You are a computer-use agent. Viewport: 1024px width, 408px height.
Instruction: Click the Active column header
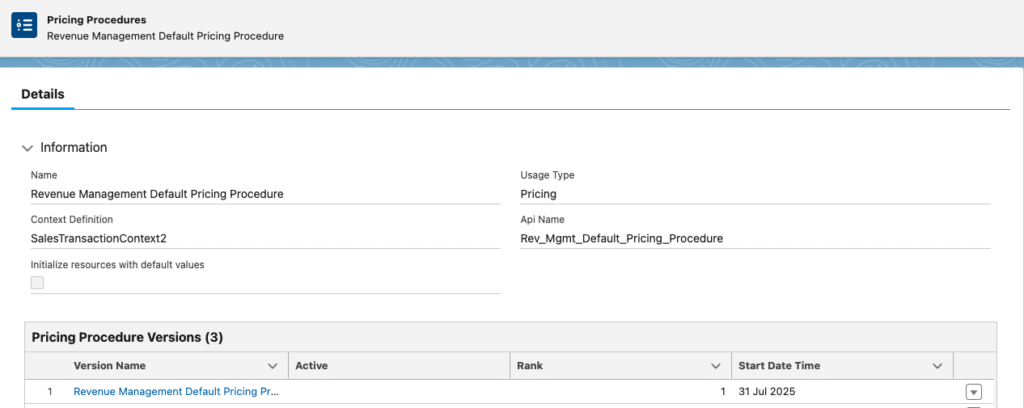point(312,366)
